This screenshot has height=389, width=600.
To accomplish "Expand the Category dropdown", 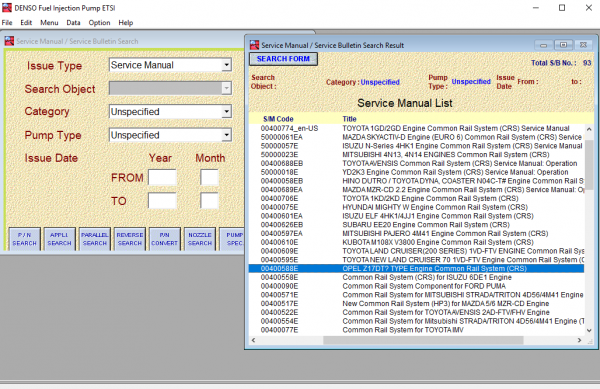I will pos(227,112).
